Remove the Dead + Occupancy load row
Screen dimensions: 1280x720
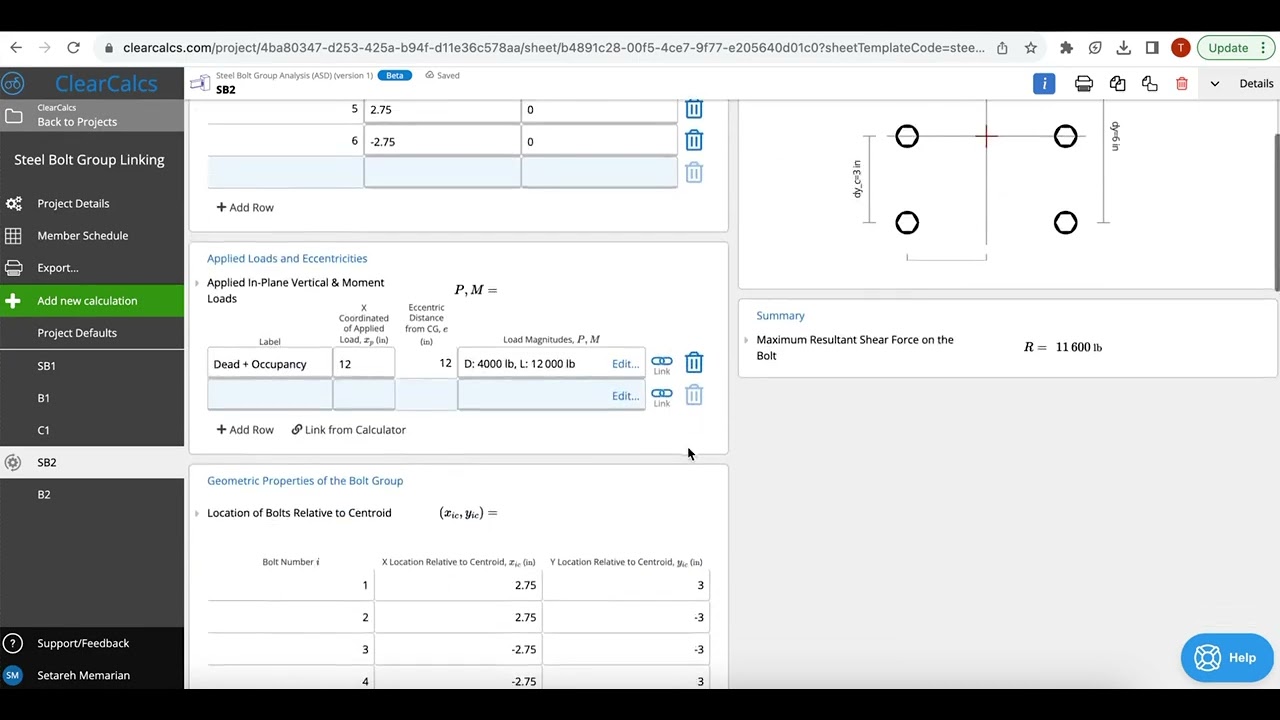(694, 363)
